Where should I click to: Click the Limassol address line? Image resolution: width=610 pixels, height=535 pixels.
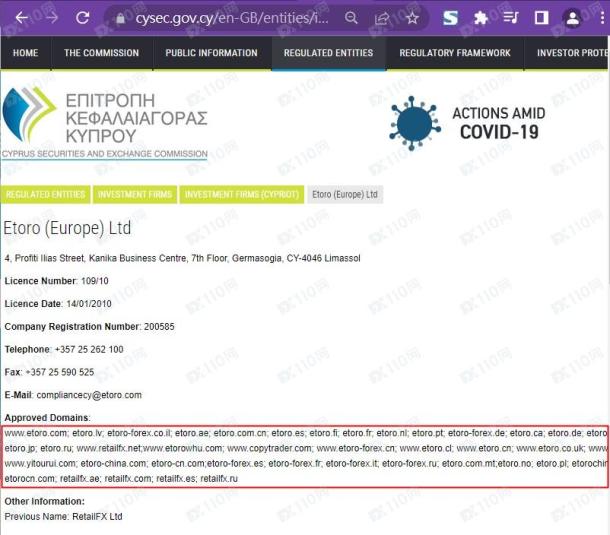182,258
